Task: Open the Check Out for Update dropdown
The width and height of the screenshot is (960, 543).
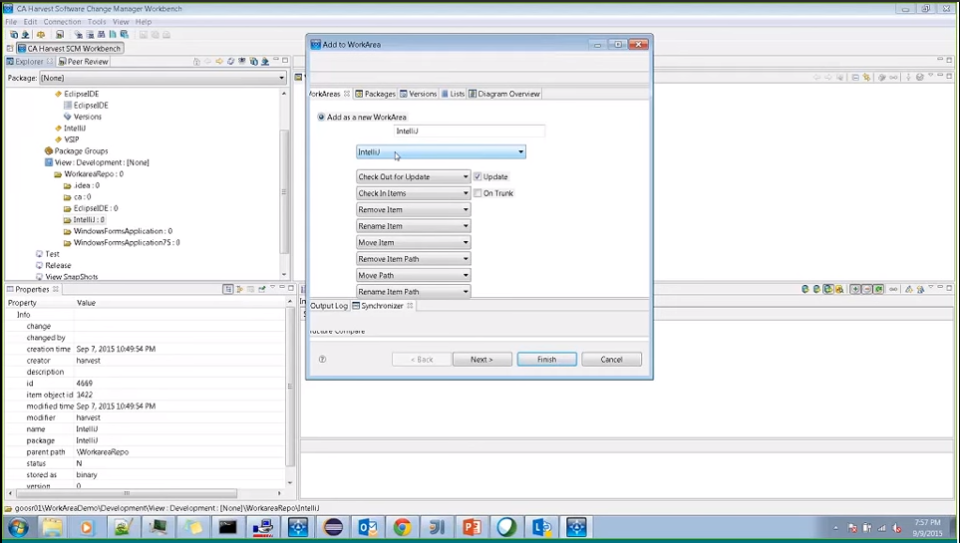Action: [x=413, y=176]
